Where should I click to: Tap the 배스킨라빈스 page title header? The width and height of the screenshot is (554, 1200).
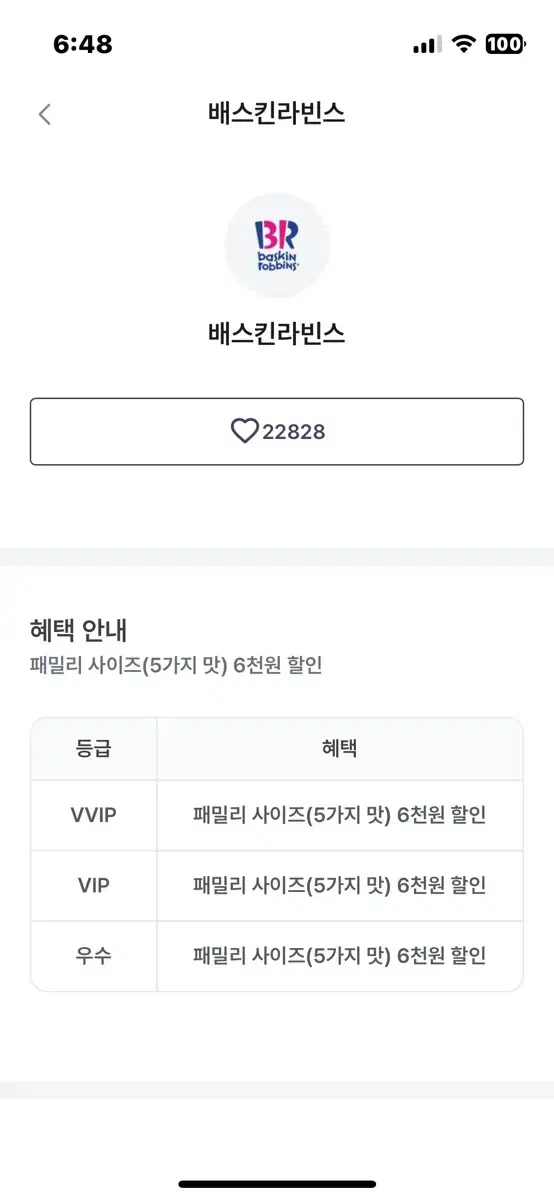277,114
